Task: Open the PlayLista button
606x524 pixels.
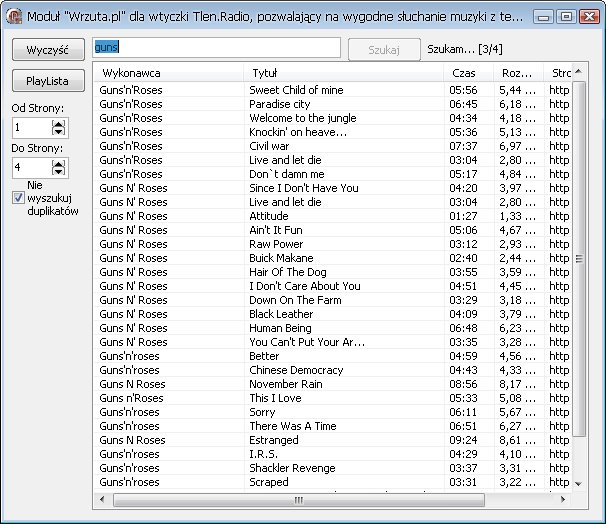Action: (47, 81)
